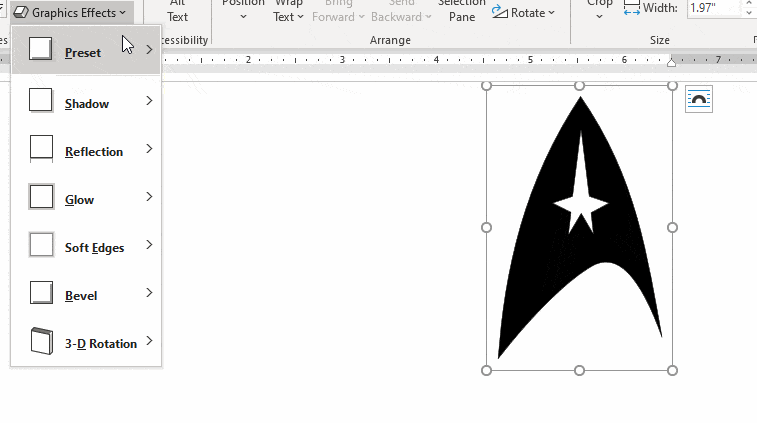Open the Wrap Text dropdown

(289, 15)
